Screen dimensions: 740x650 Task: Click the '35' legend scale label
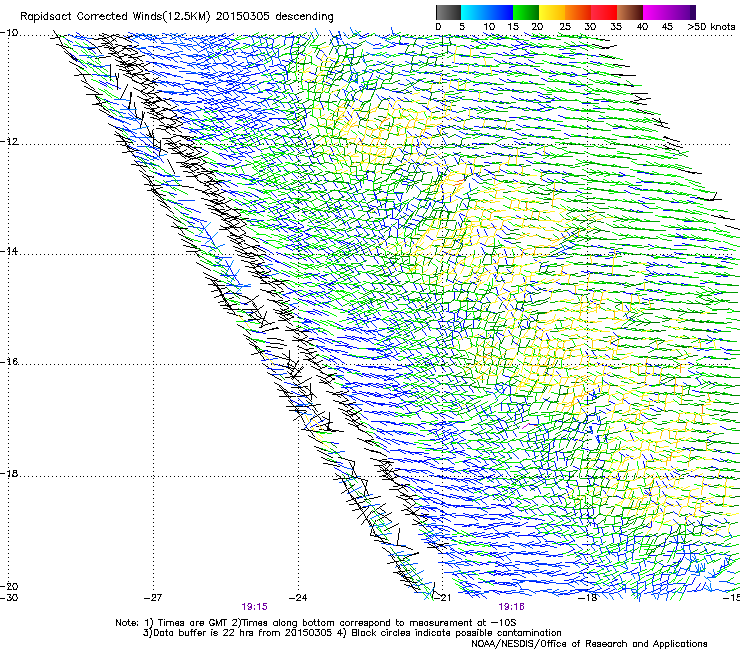tap(616, 27)
